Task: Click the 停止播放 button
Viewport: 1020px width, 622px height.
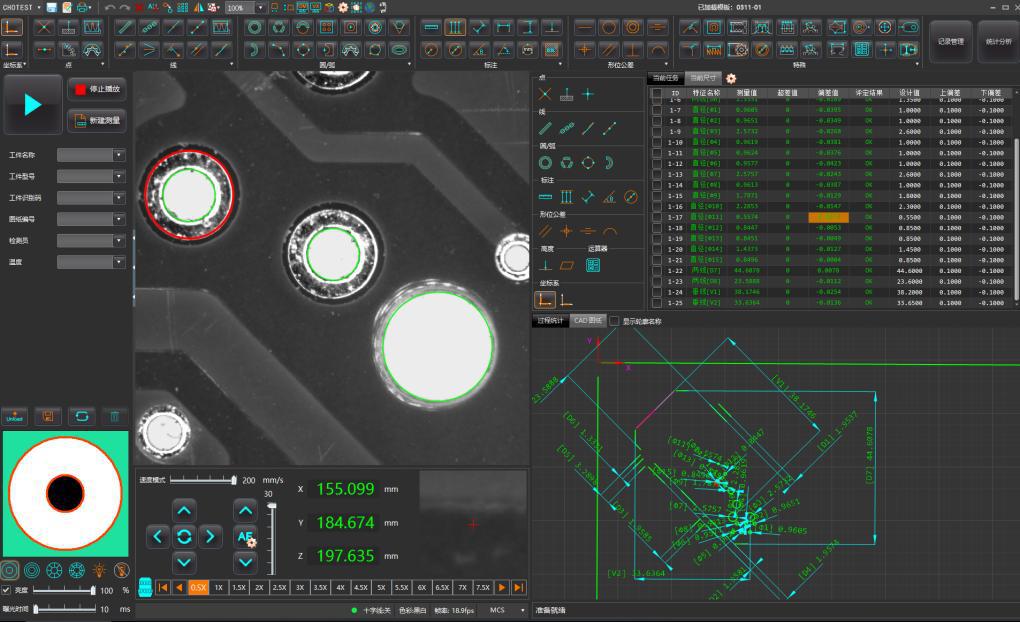Action: click(96, 89)
